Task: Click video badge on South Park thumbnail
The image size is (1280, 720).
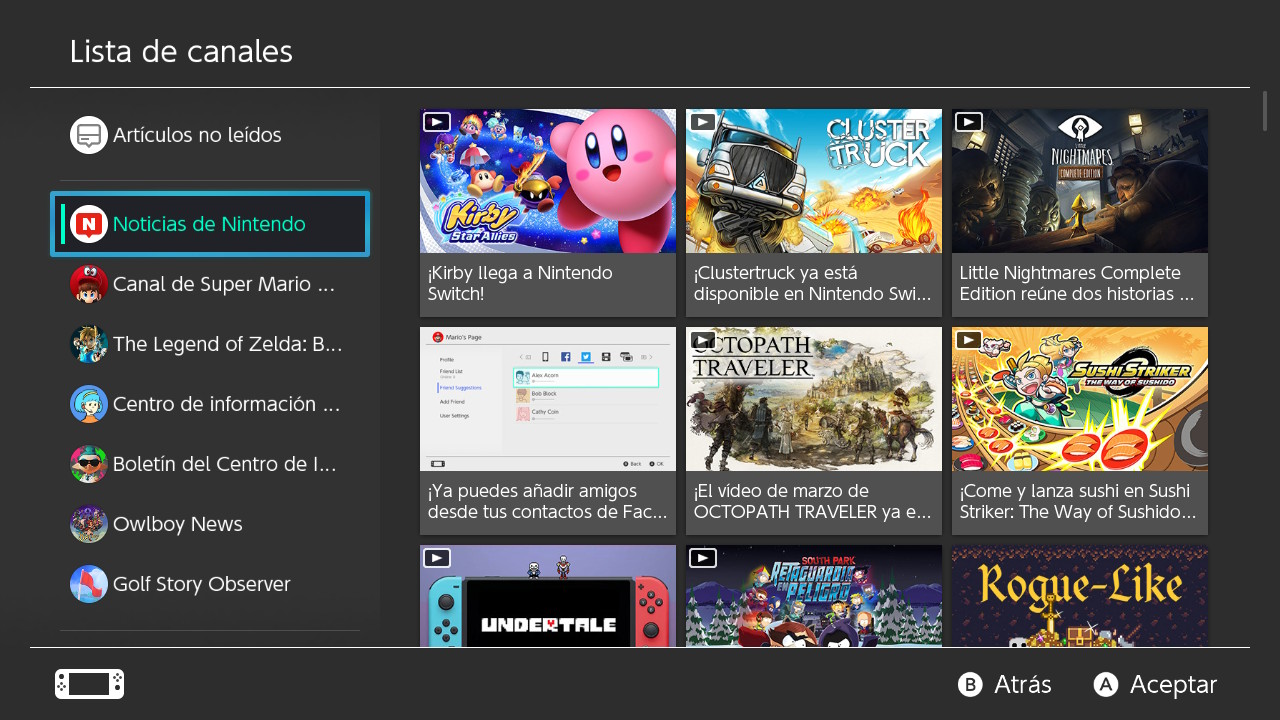Action: [x=703, y=558]
